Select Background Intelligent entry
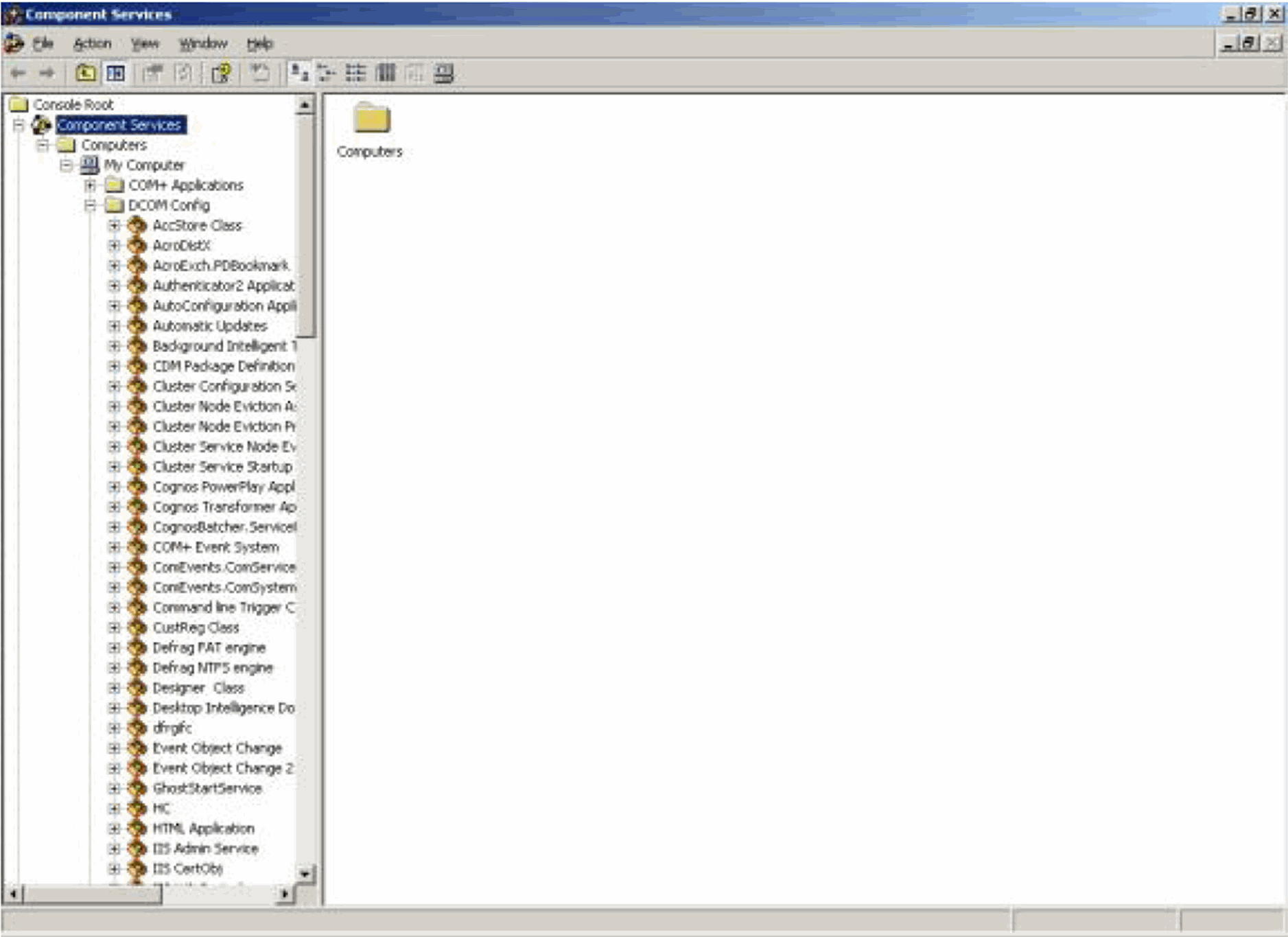 coord(224,346)
